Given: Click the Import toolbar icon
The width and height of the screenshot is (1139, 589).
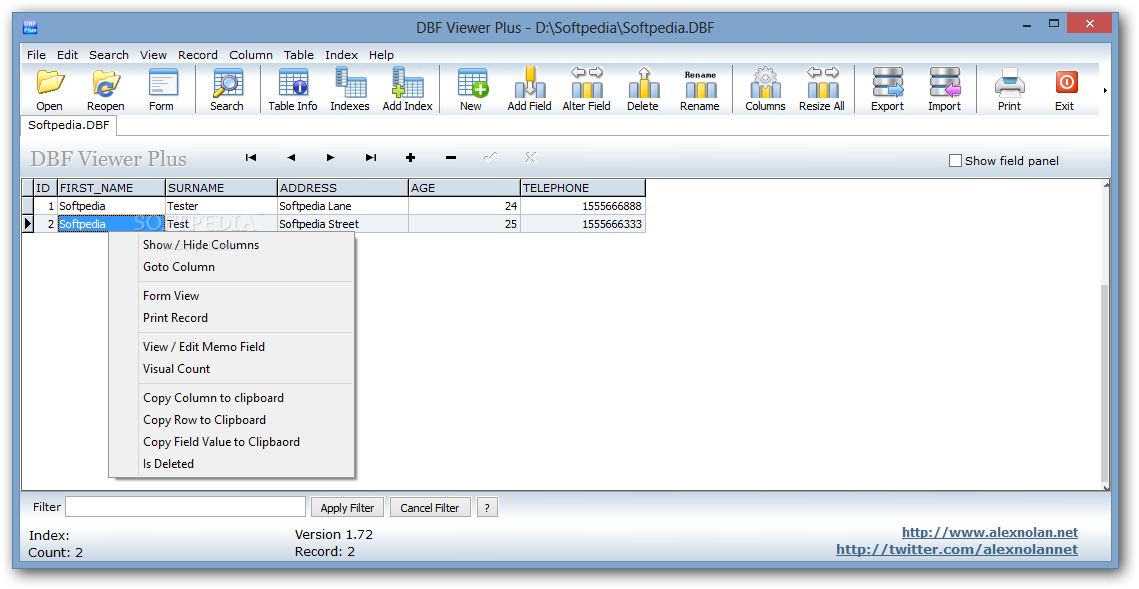Looking at the screenshot, I should [x=944, y=89].
